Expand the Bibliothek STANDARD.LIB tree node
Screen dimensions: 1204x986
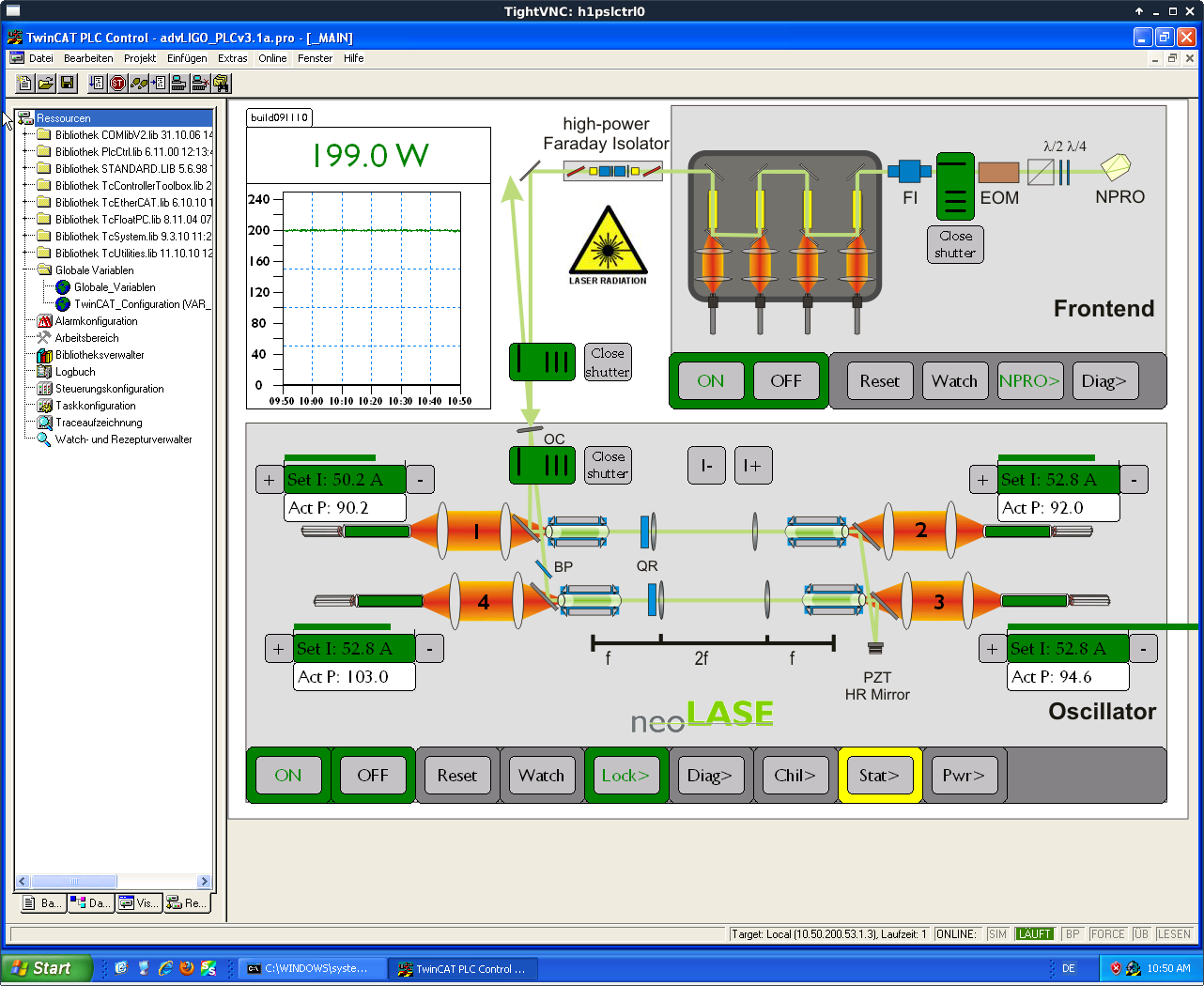pyautogui.click(x=26, y=169)
